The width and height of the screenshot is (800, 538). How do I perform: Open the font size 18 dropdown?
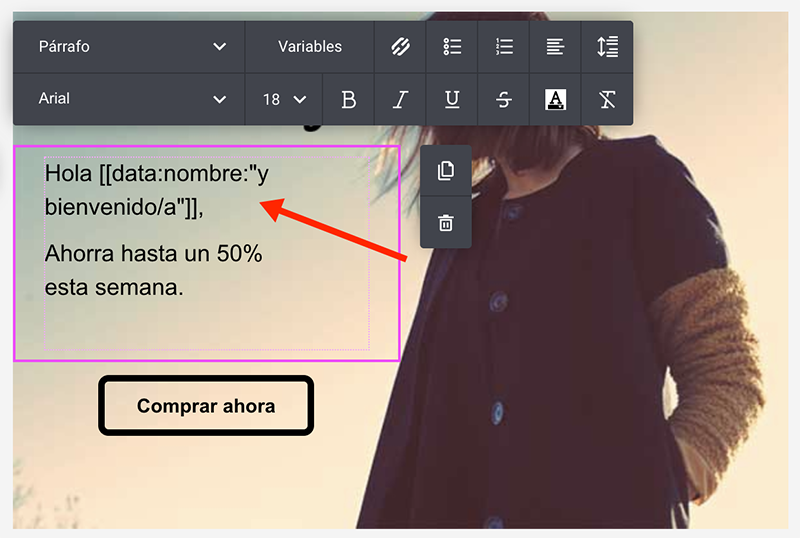click(x=284, y=99)
